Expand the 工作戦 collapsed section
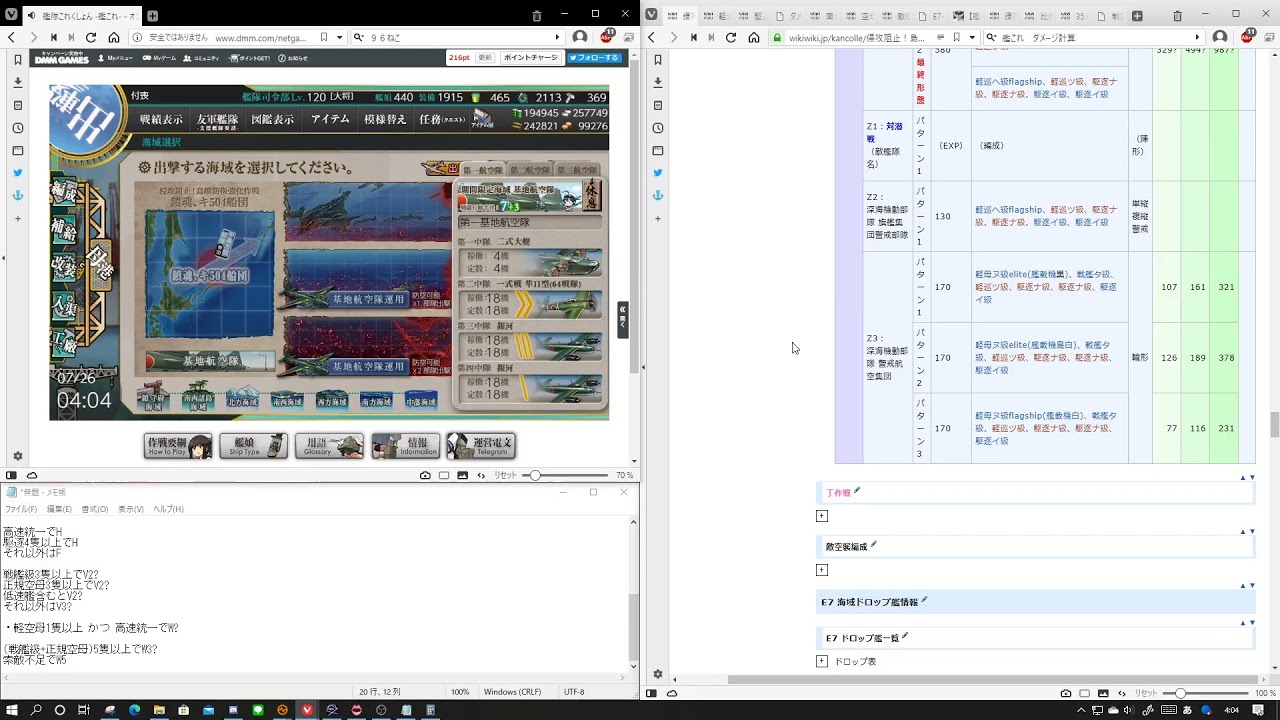The image size is (1280, 720). tap(822, 516)
